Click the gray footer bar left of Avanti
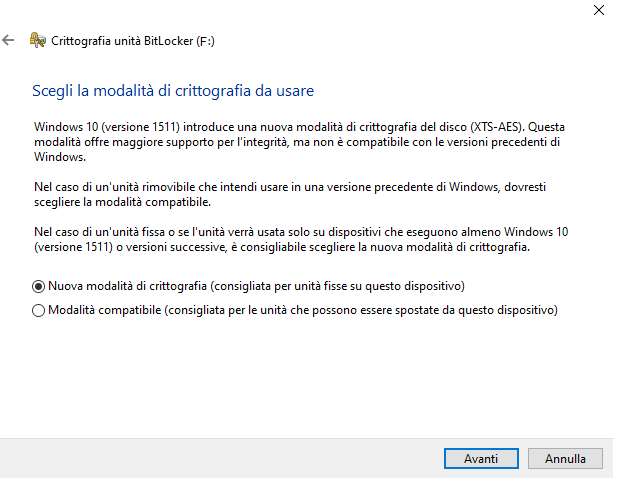The image size is (636, 485). 219,458
